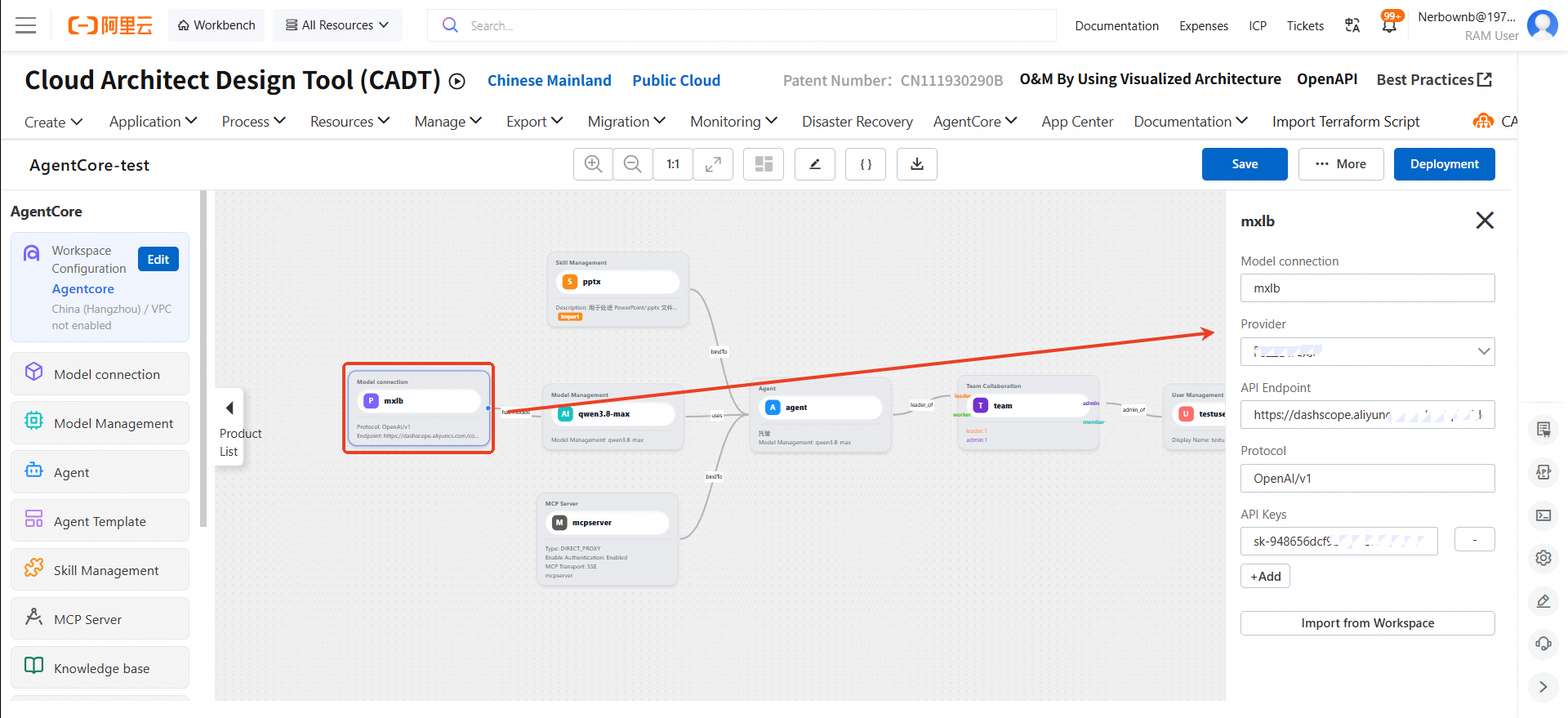Click the settings gear in right sidebar
Image resolution: width=1568 pixels, height=718 pixels.
[1543, 558]
